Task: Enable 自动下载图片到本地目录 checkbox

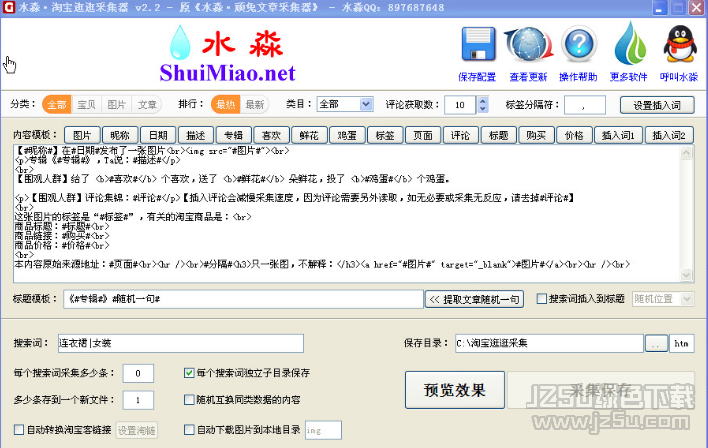Action: click(x=189, y=429)
